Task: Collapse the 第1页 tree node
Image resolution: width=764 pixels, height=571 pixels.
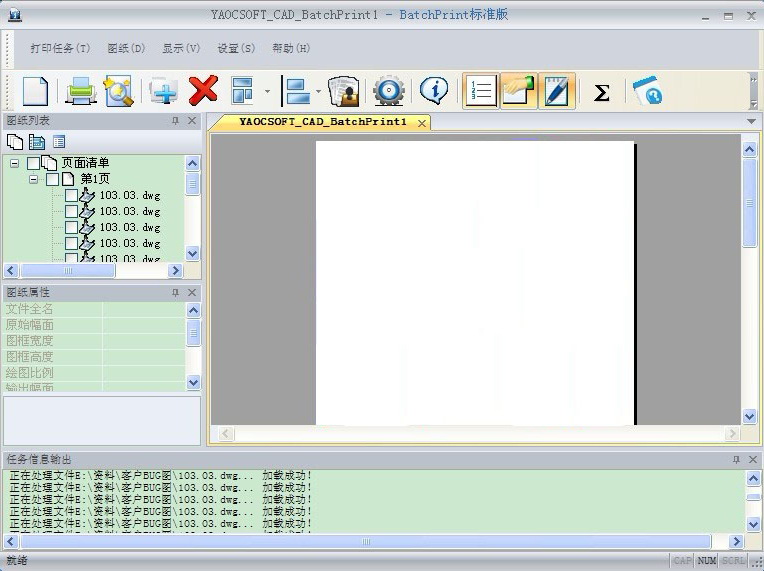Action: [x=34, y=179]
